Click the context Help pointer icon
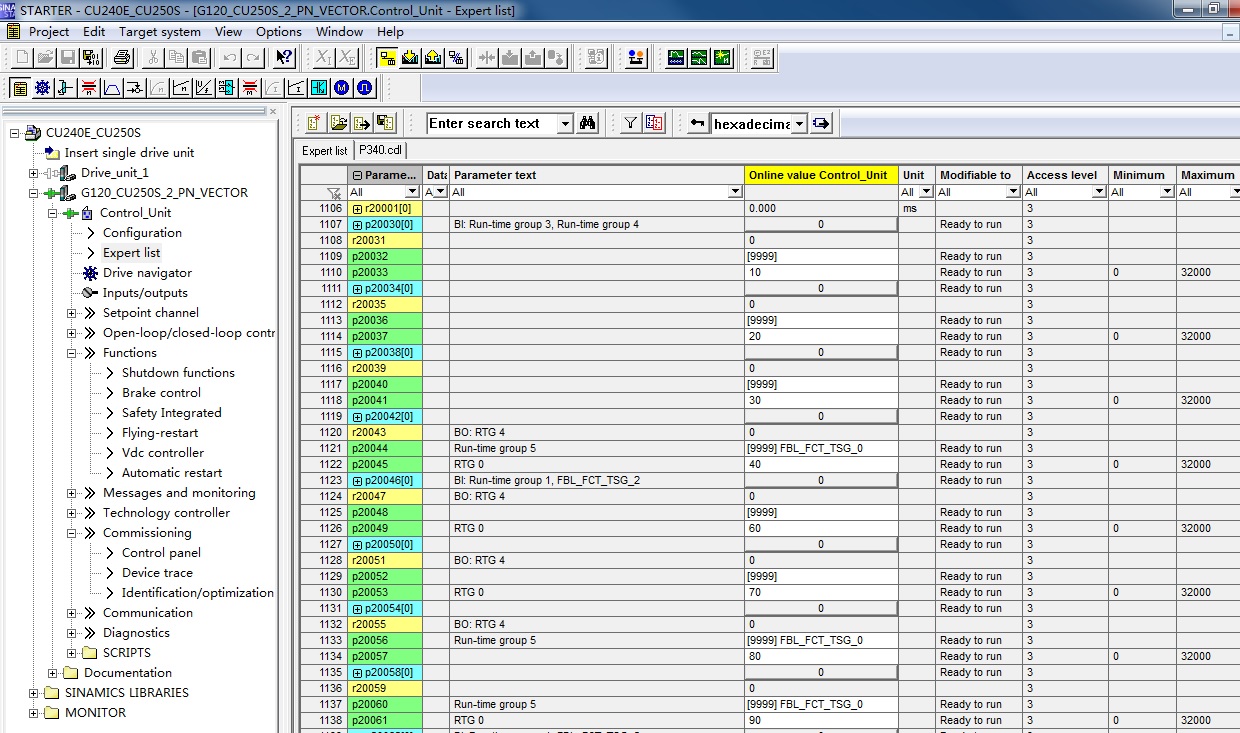 [284, 58]
